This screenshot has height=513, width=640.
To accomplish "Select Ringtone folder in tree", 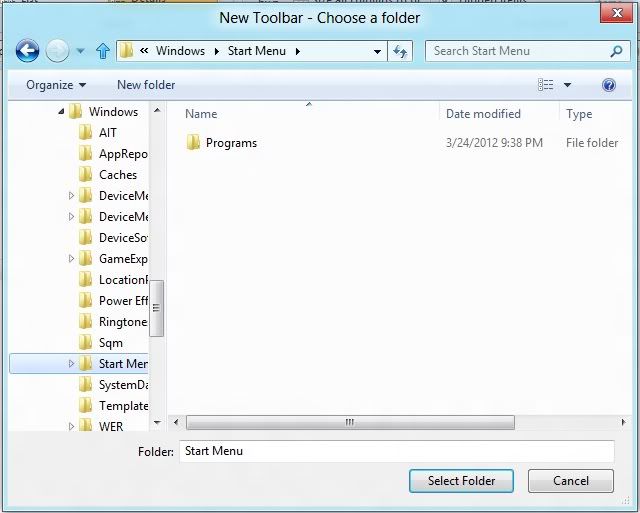I will [113, 322].
